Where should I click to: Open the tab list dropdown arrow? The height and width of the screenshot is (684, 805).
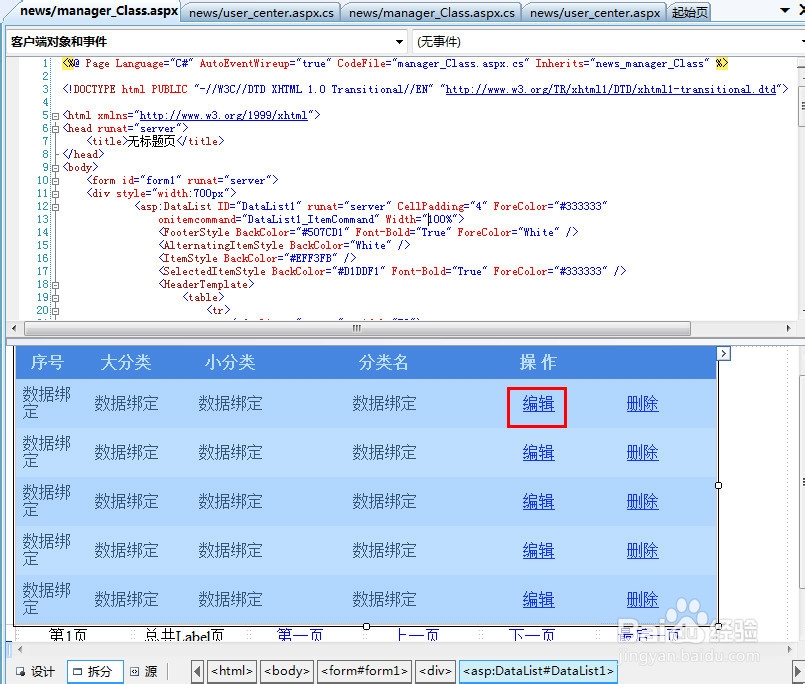tap(784, 10)
